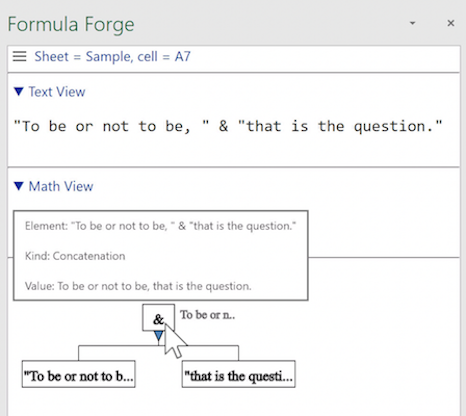Click the Math View heading label
This screenshot has width=466, height=416.
(61, 186)
